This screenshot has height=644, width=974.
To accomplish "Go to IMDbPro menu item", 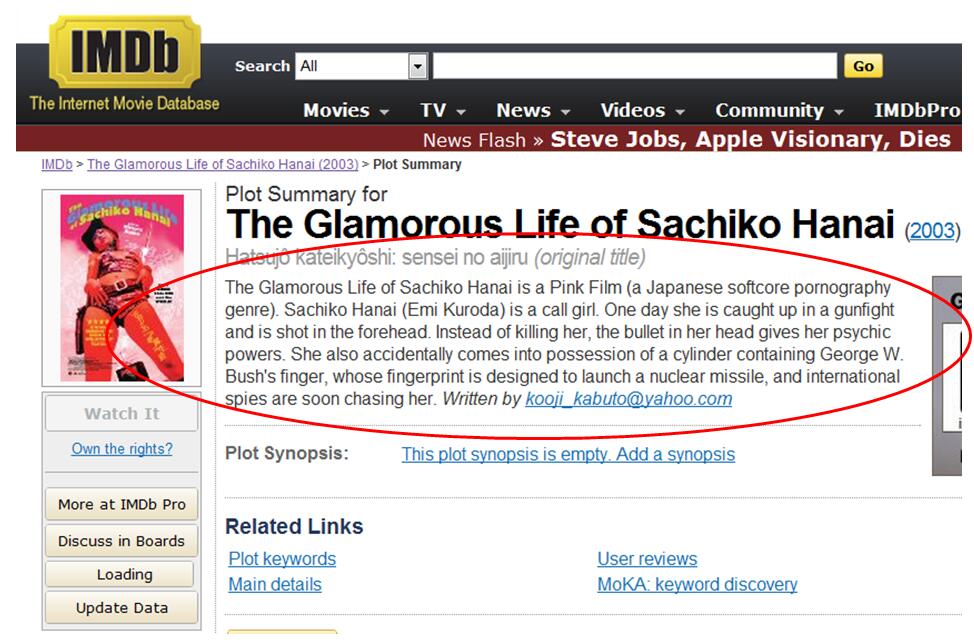I will coord(916,111).
